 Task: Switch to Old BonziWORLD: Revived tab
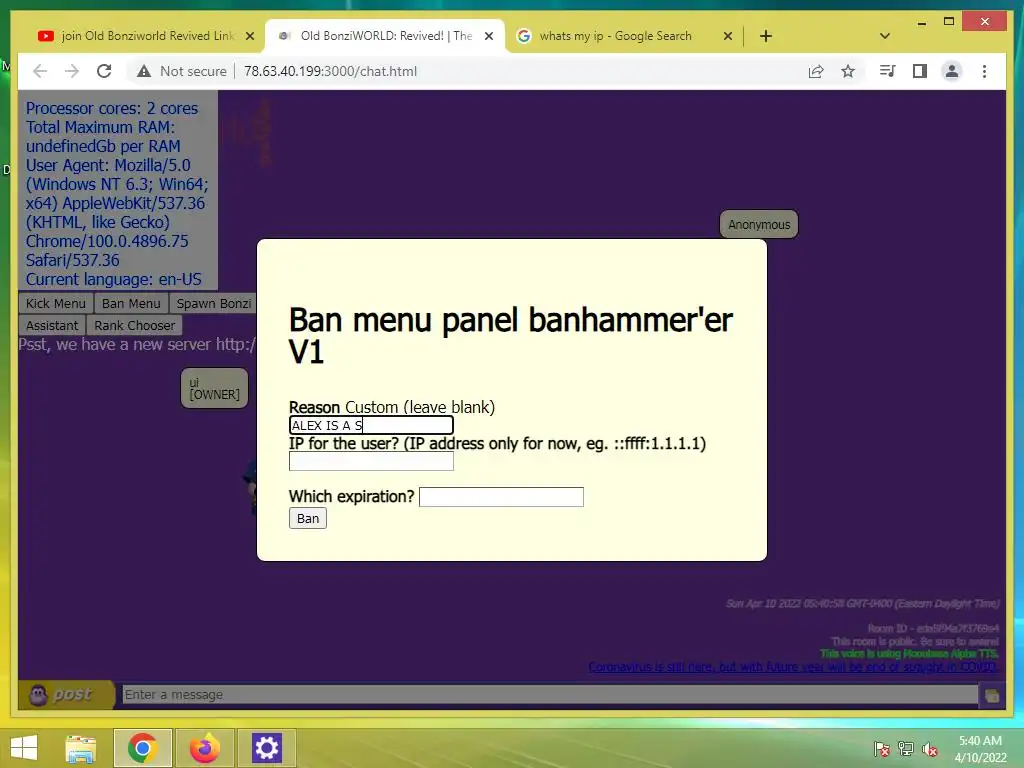[x=386, y=36]
